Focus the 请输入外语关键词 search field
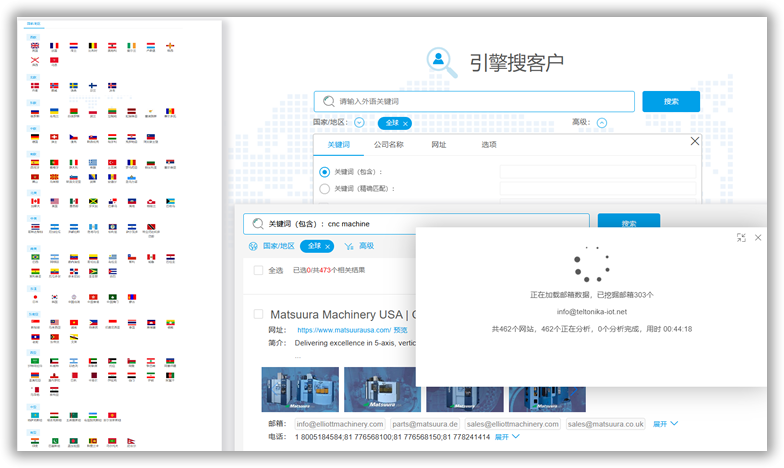This screenshot has height=468, width=784. click(x=474, y=102)
